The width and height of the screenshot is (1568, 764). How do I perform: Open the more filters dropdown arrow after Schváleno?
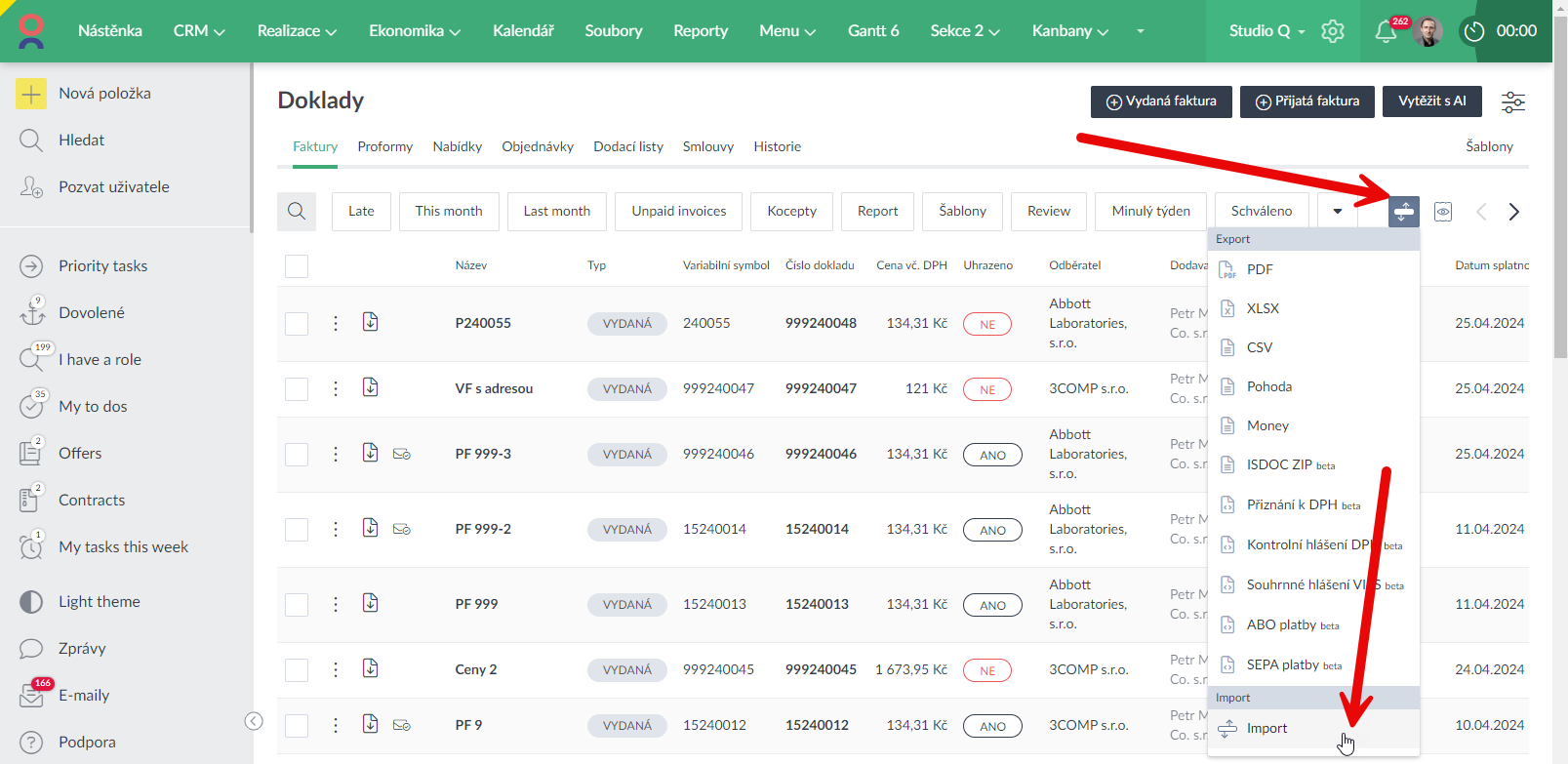point(1338,211)
